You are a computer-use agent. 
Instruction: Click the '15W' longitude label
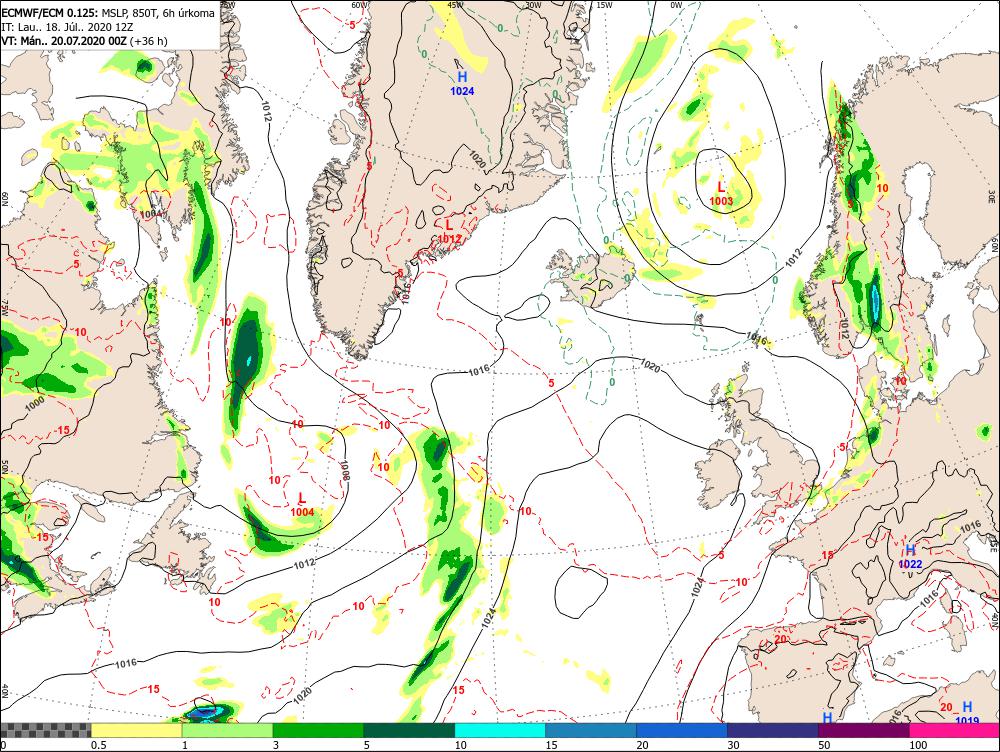click(x=604, y=4)
